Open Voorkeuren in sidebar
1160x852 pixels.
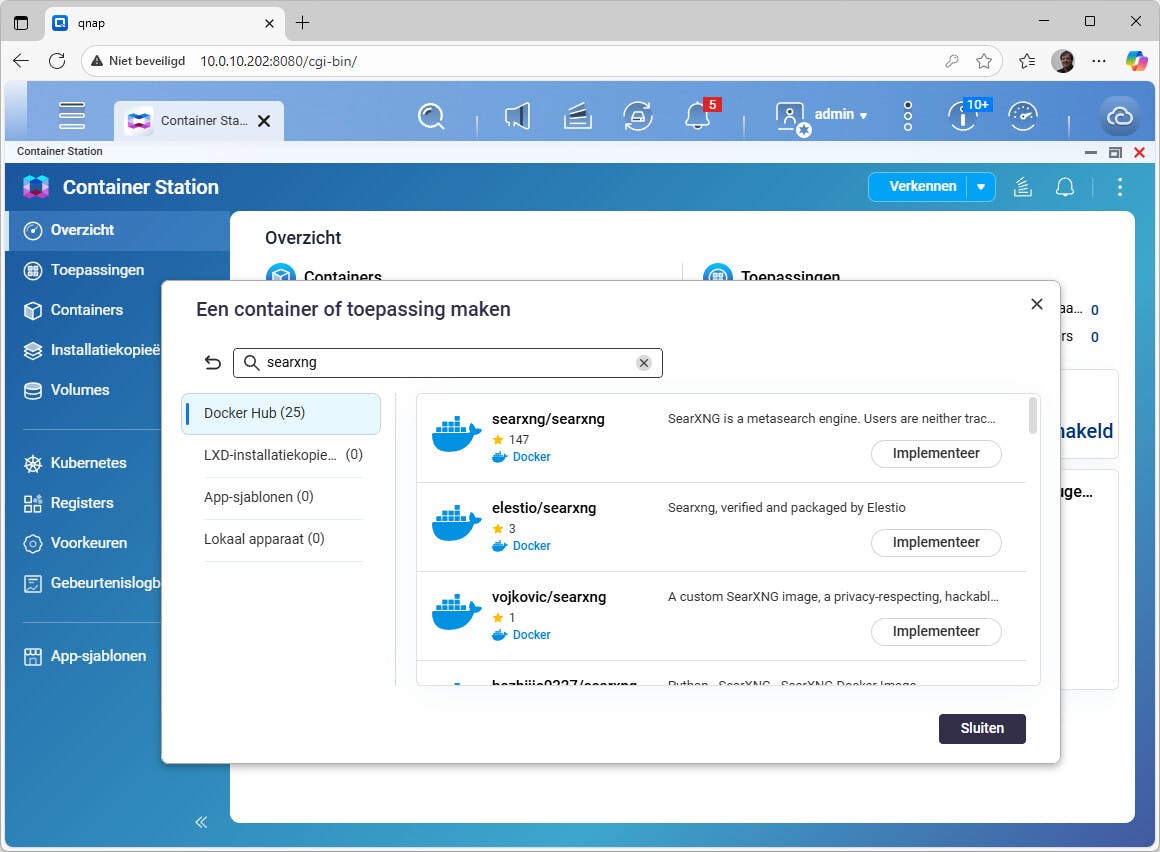pos(84,543)
